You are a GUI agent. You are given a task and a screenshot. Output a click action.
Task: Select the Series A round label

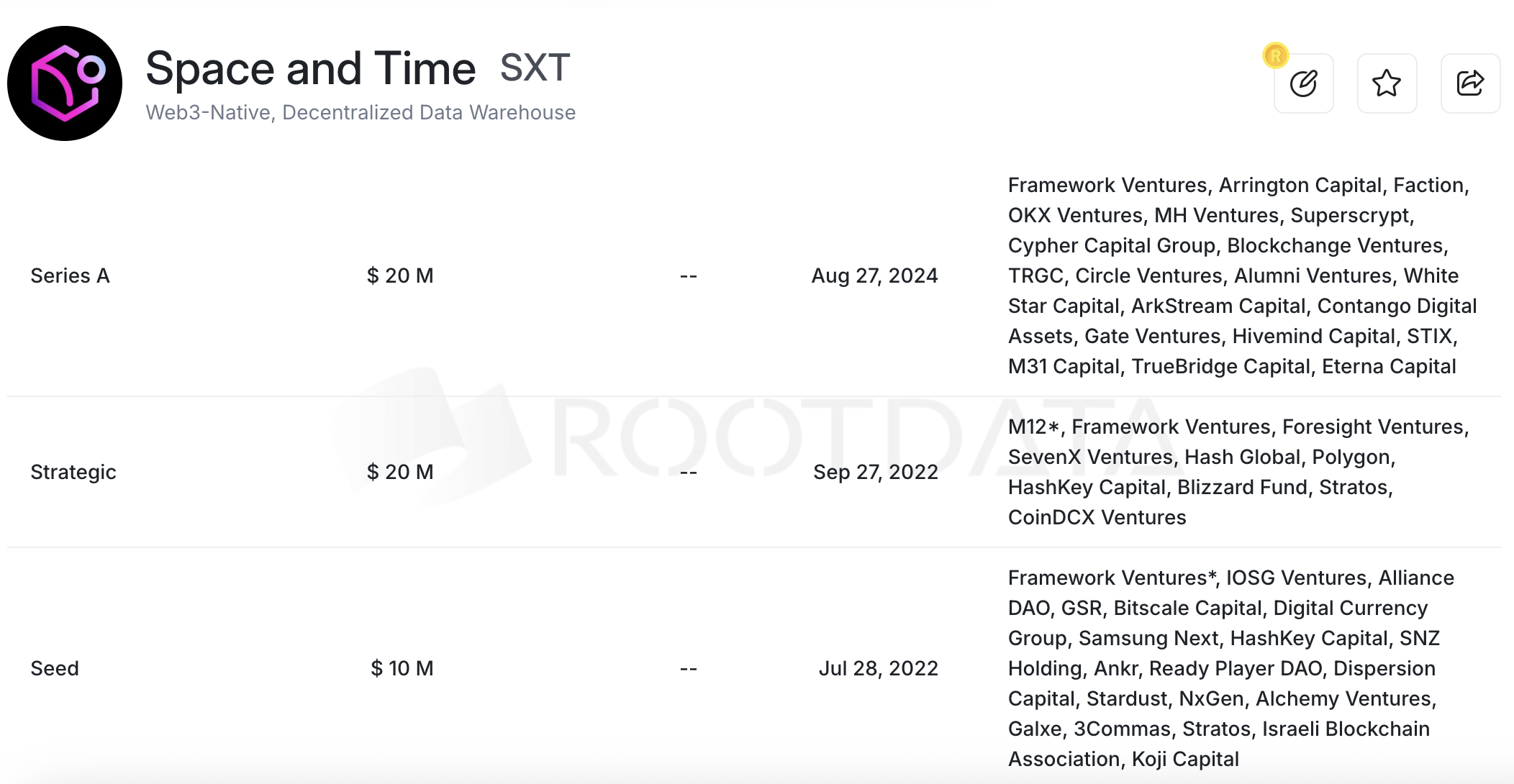click(x=70, y=276)
